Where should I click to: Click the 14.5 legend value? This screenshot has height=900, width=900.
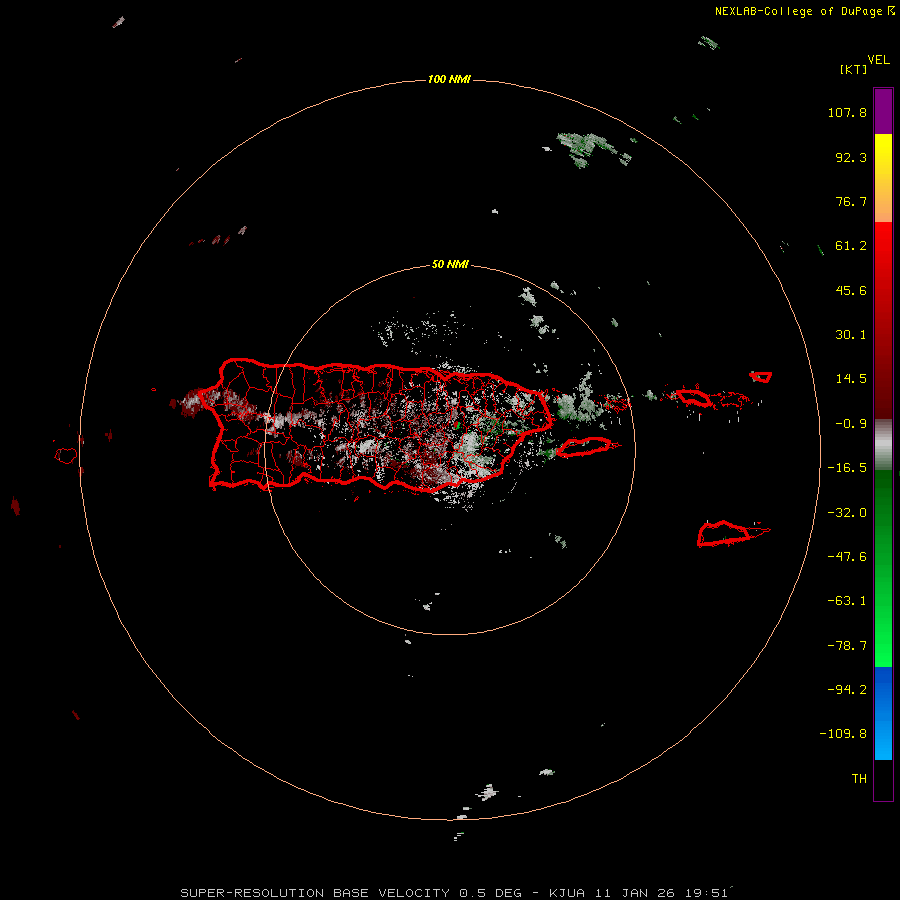[851, 379]
